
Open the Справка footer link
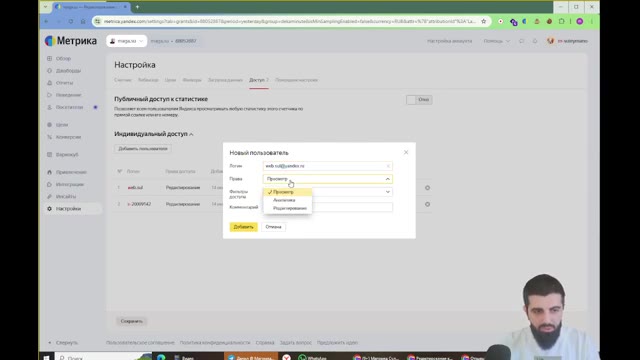pyautogui.click(x=265, y=343)
